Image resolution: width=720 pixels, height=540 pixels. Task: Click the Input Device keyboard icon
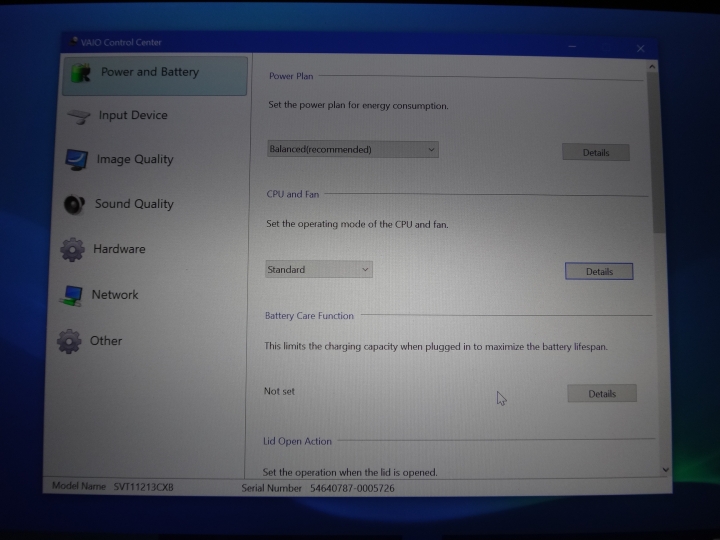point(79,116)
